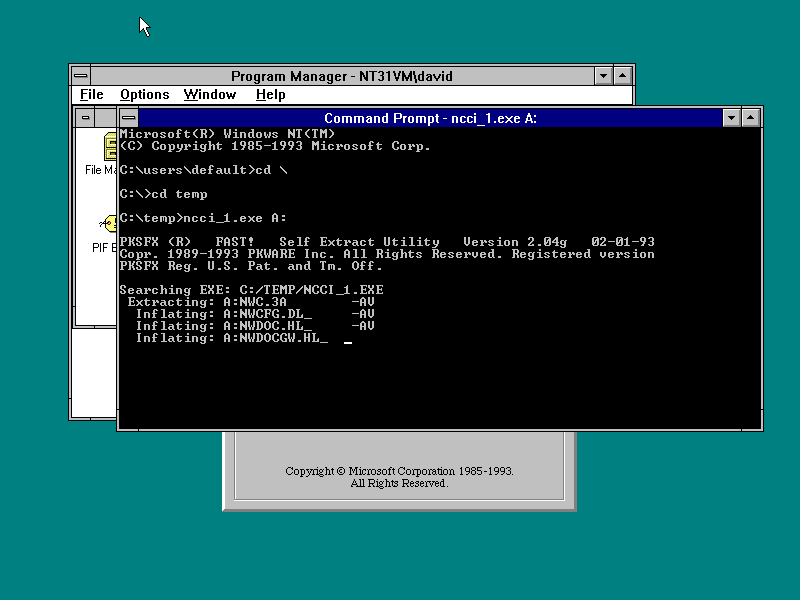Open the File menu in Program Manager
The height and width of the screenshot is (600, 800).
pos(91,94)
